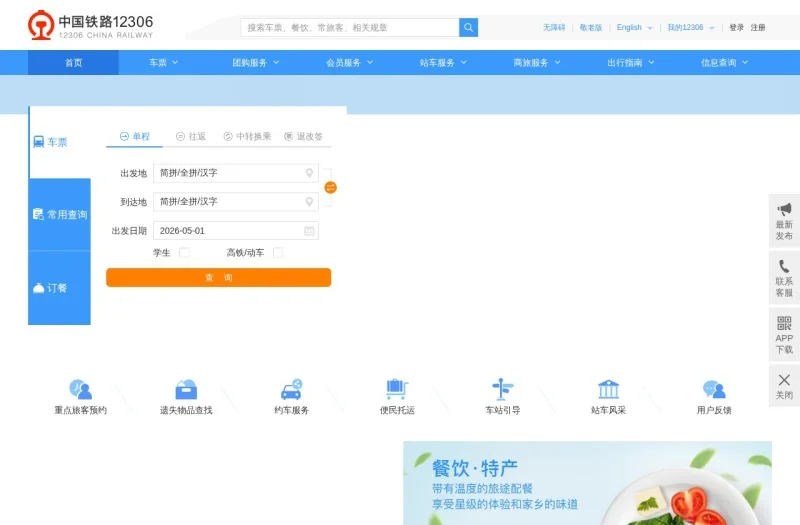
Task: Click the 注册 link
Action: click(x=758, y=28)
